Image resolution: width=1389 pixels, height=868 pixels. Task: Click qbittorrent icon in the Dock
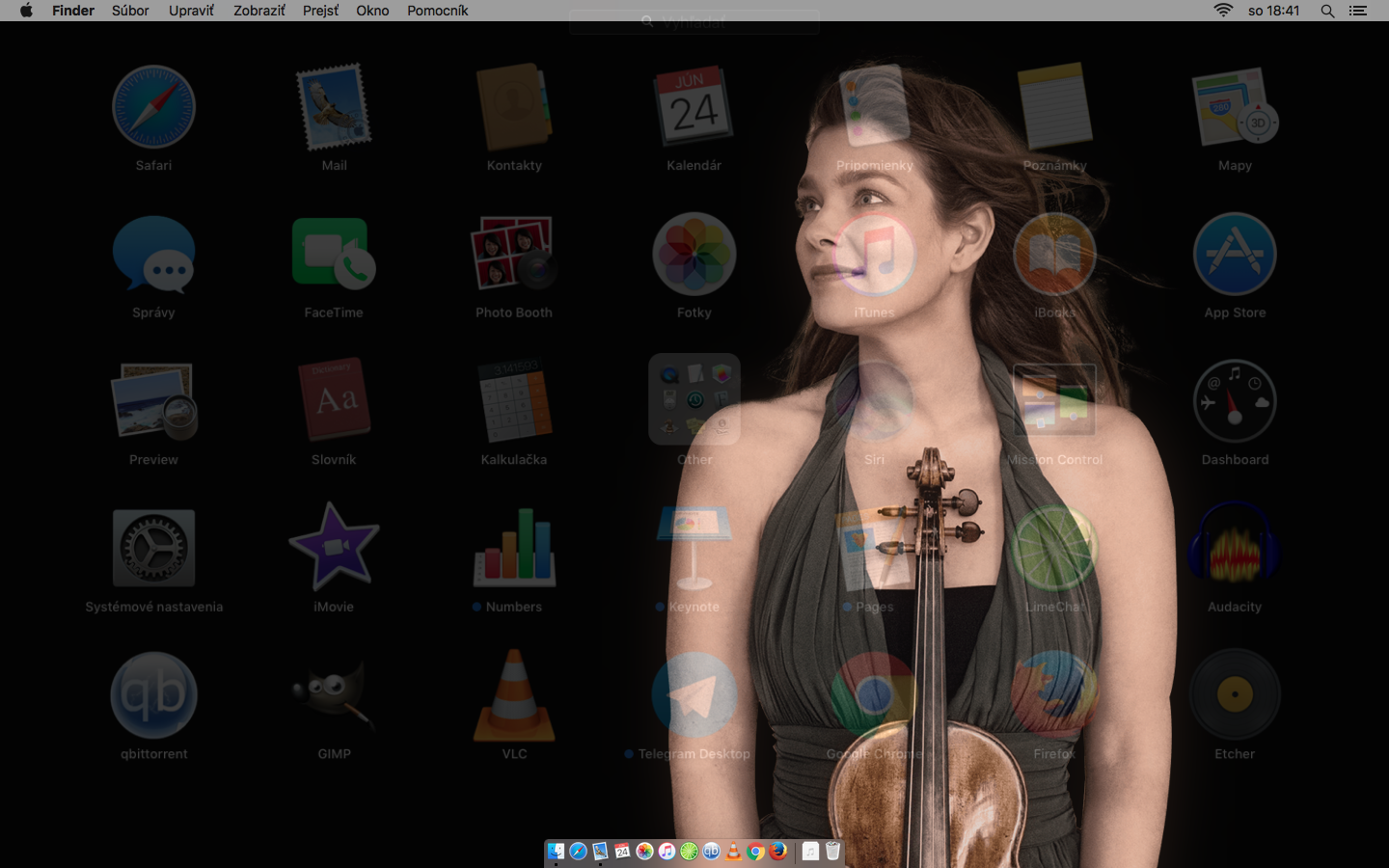(x=711, y=851)
